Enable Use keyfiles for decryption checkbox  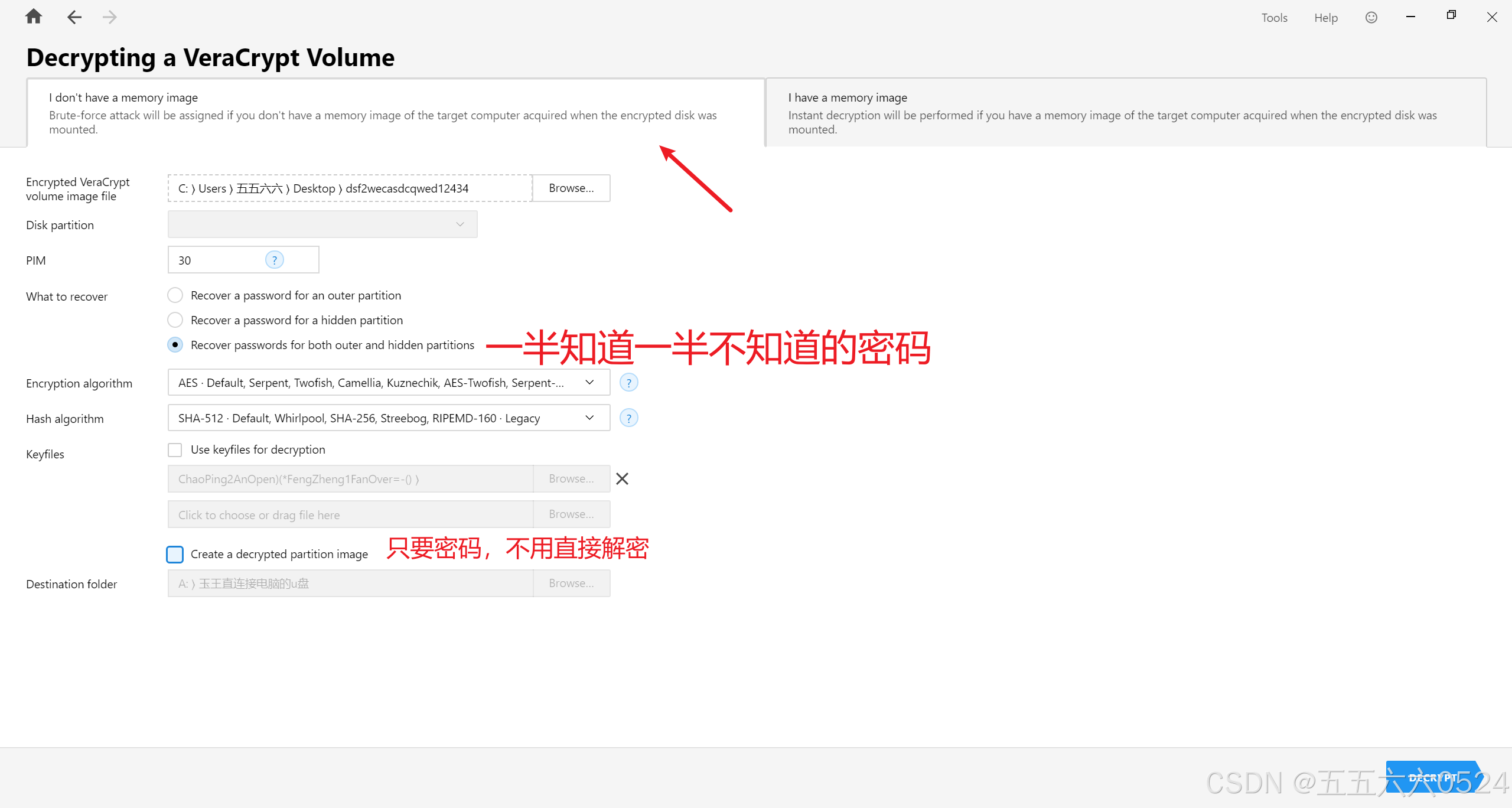pyautogui.click(x=175, y=449)
